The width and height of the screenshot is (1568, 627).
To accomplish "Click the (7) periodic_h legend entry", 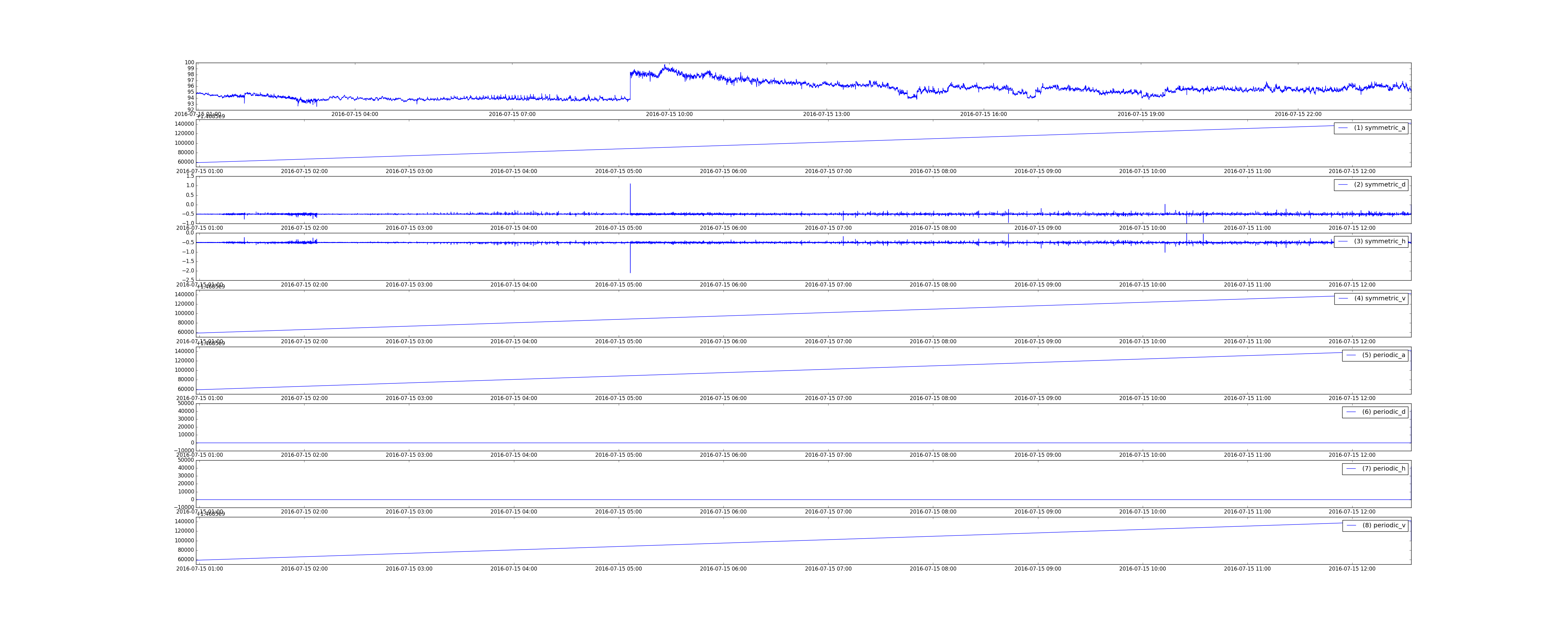I will (x=1375, y=469).
